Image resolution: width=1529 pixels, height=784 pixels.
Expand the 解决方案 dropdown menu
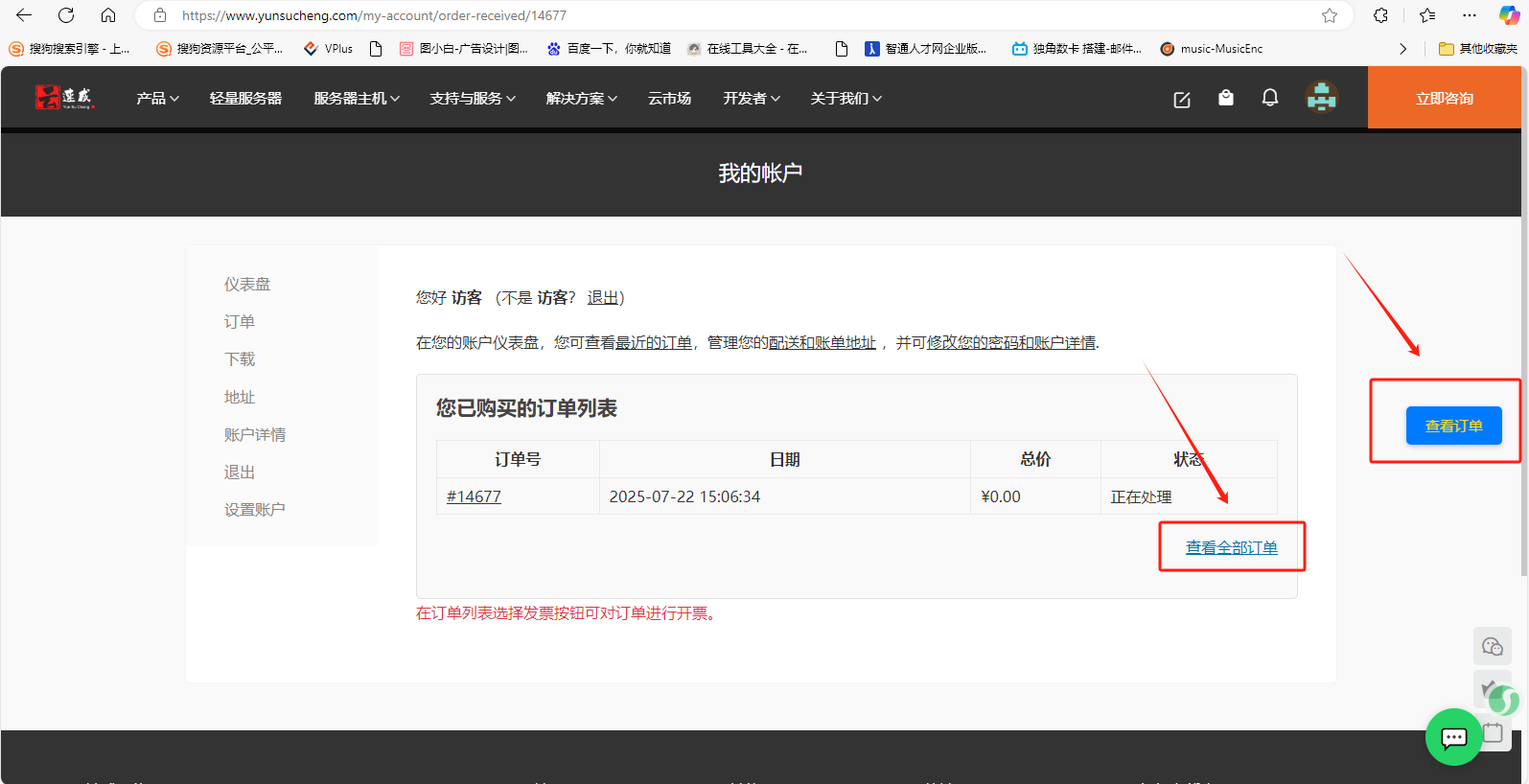pos(581,99)
